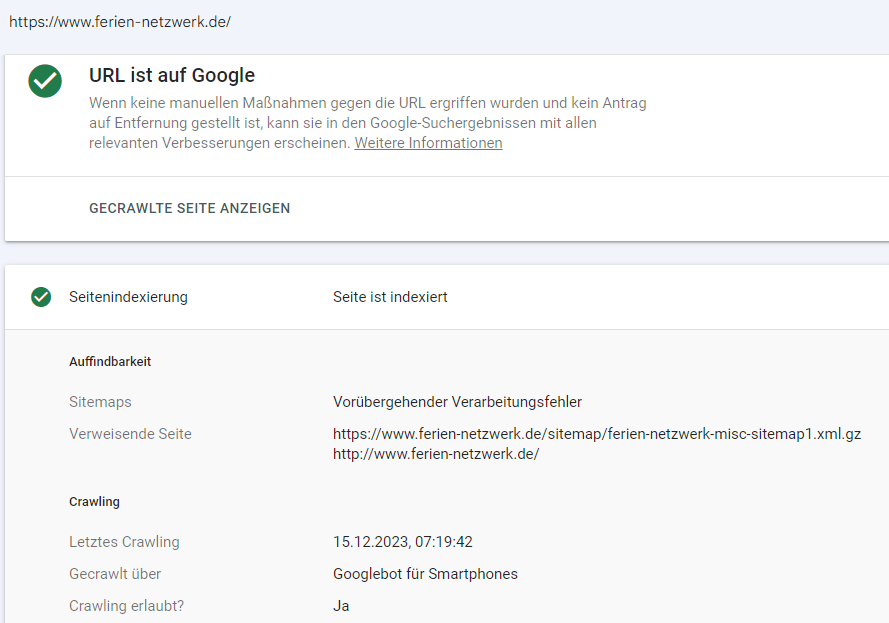Viewport: 889px width, 623px height.
Task: Click the heading URL ist auf Google
Action: pos(172,75)
